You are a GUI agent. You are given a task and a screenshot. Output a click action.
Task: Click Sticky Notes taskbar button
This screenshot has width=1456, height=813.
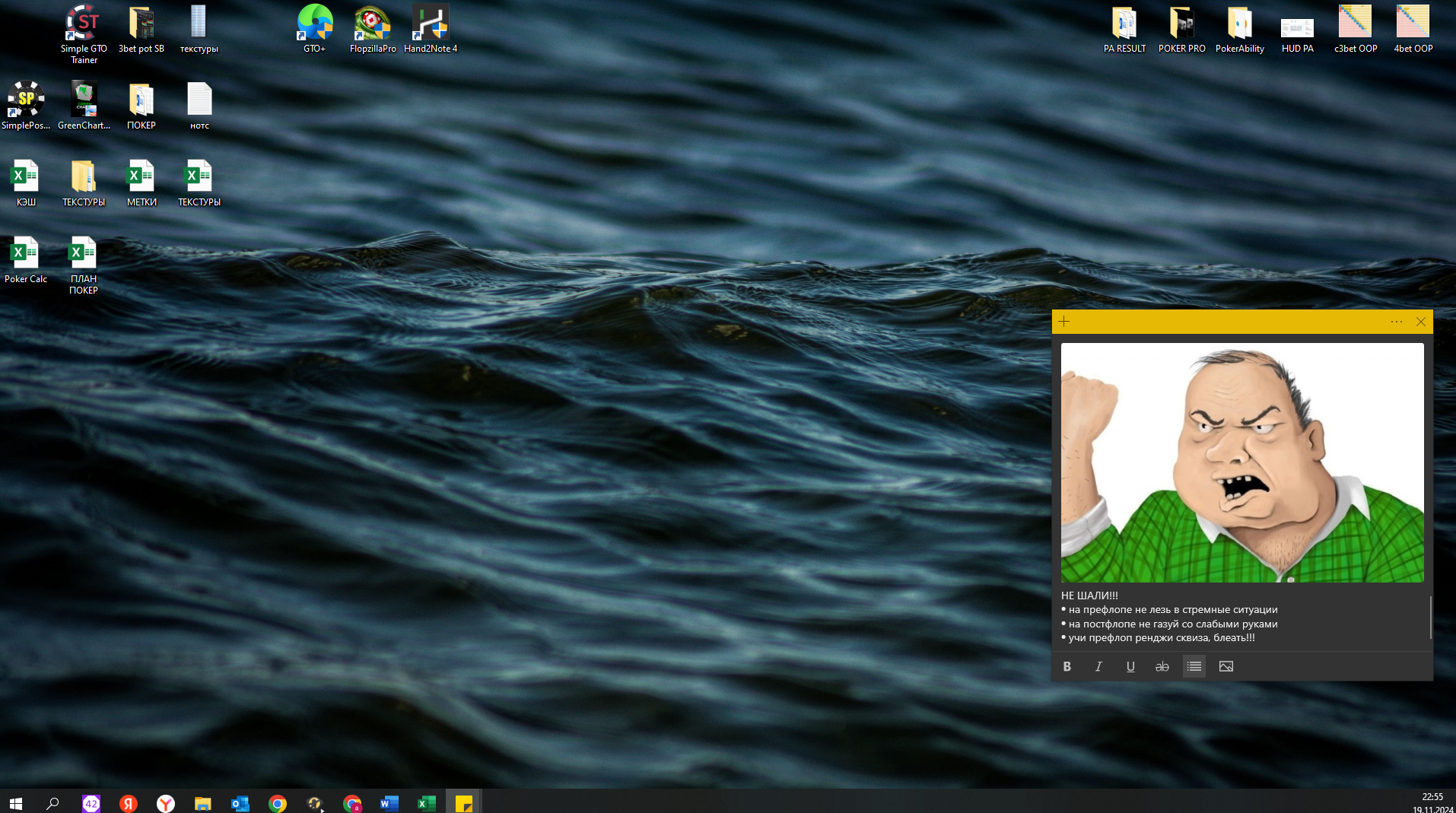tap(464, 803)
